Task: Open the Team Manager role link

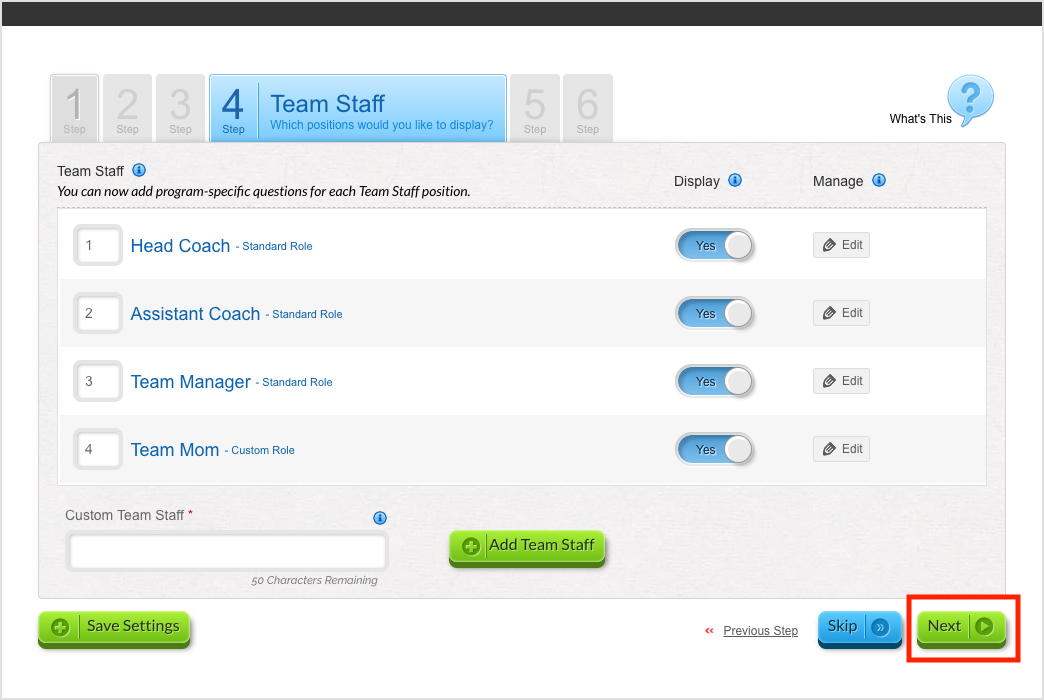Action: [x=190, y=381]
